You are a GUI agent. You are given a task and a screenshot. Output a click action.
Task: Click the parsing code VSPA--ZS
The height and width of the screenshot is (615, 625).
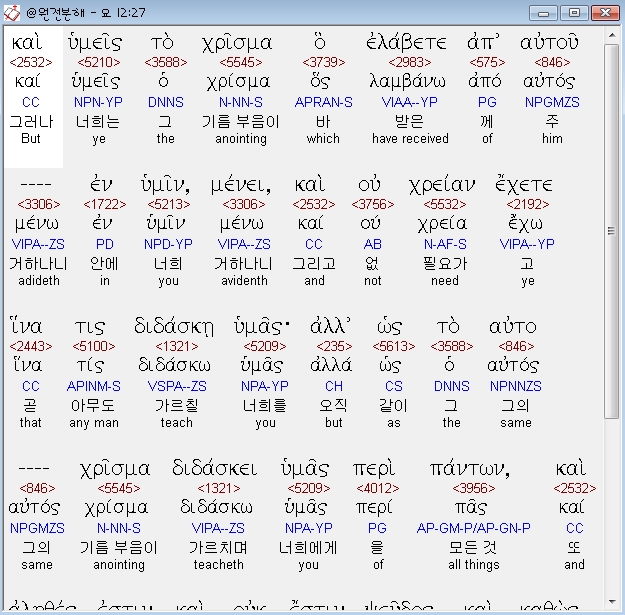pos(177,386)
